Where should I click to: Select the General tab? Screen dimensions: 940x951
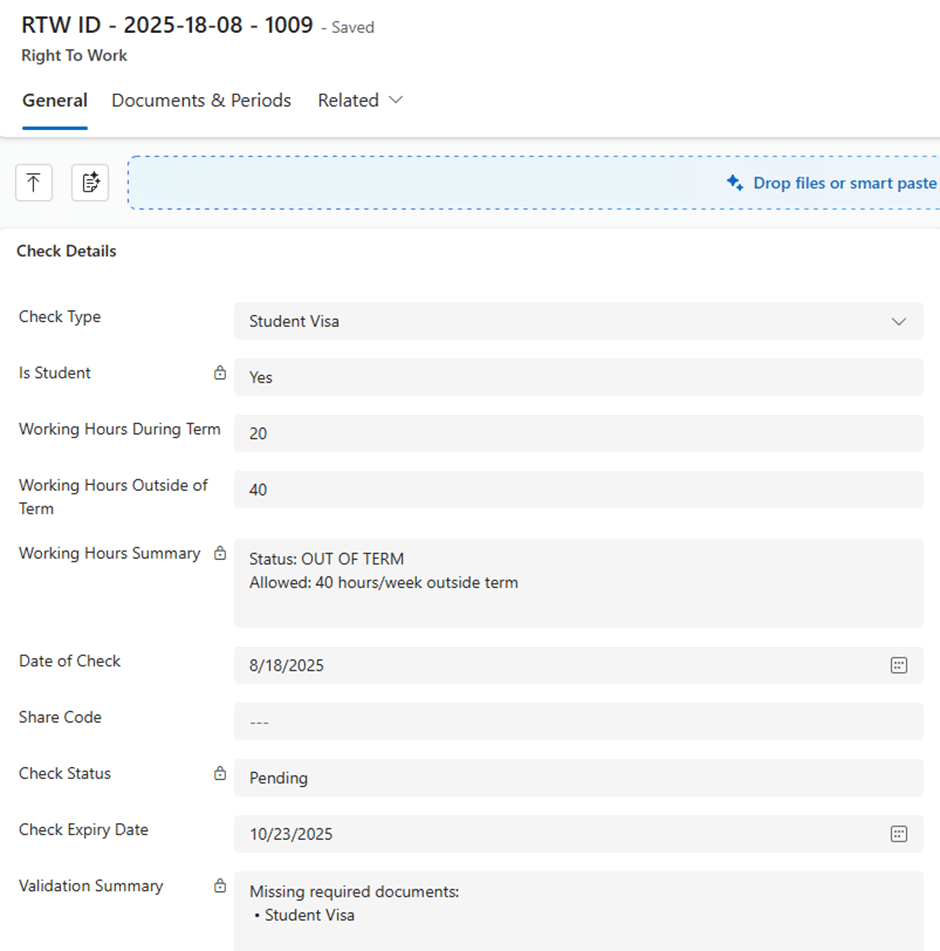(x=55, y=101)
